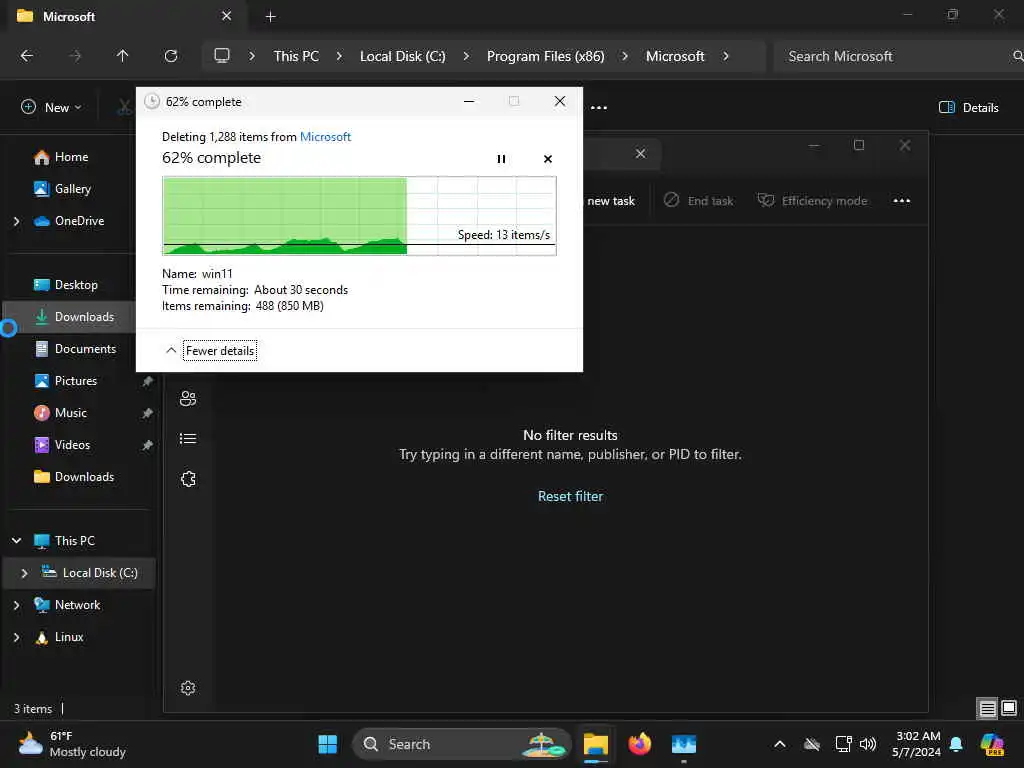Minimize the 62% complete dialog
Screen dimensions: 1024x768
click(x=469, y=101)
